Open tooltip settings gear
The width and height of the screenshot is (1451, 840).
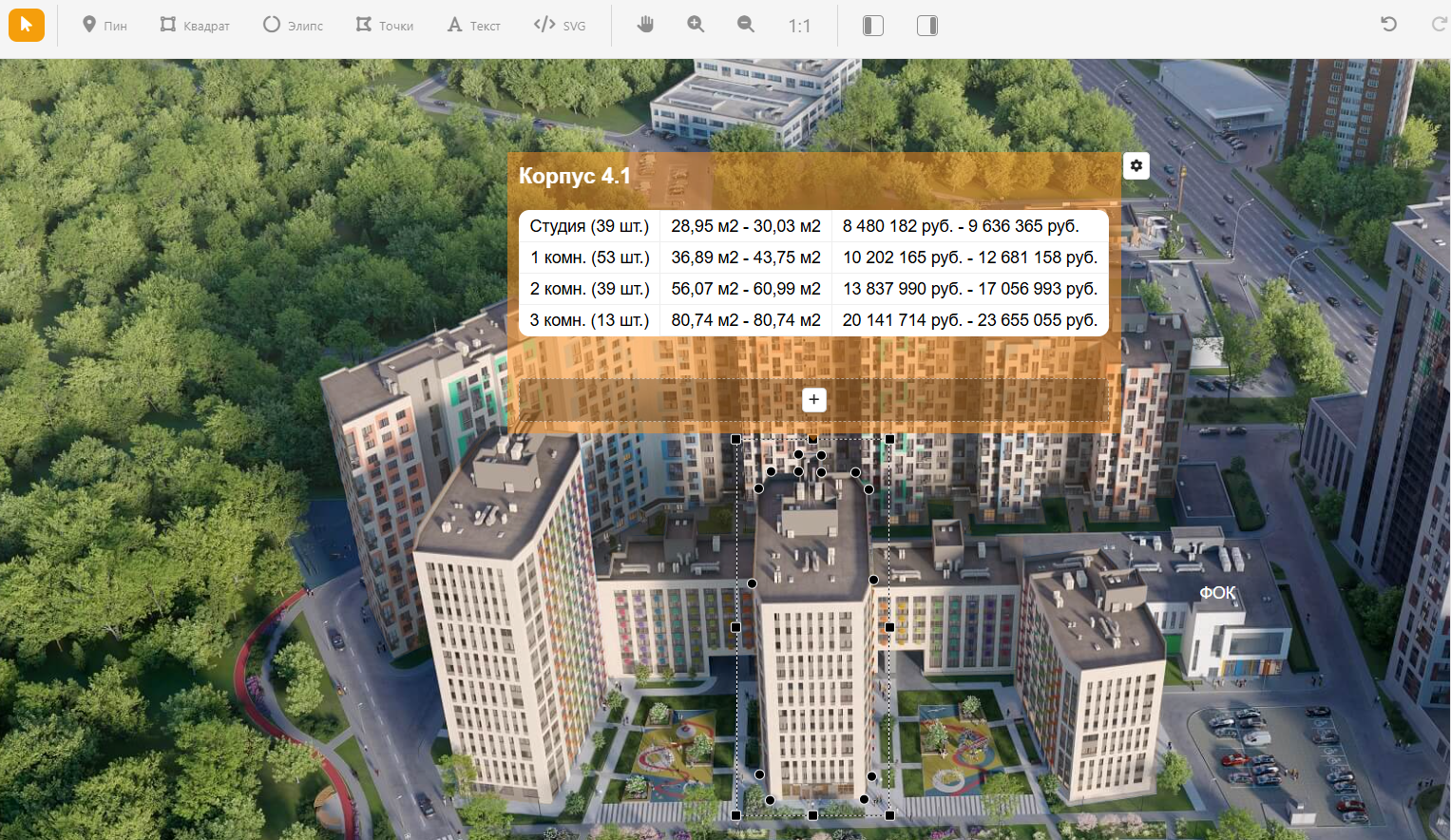coord(1136,166)
